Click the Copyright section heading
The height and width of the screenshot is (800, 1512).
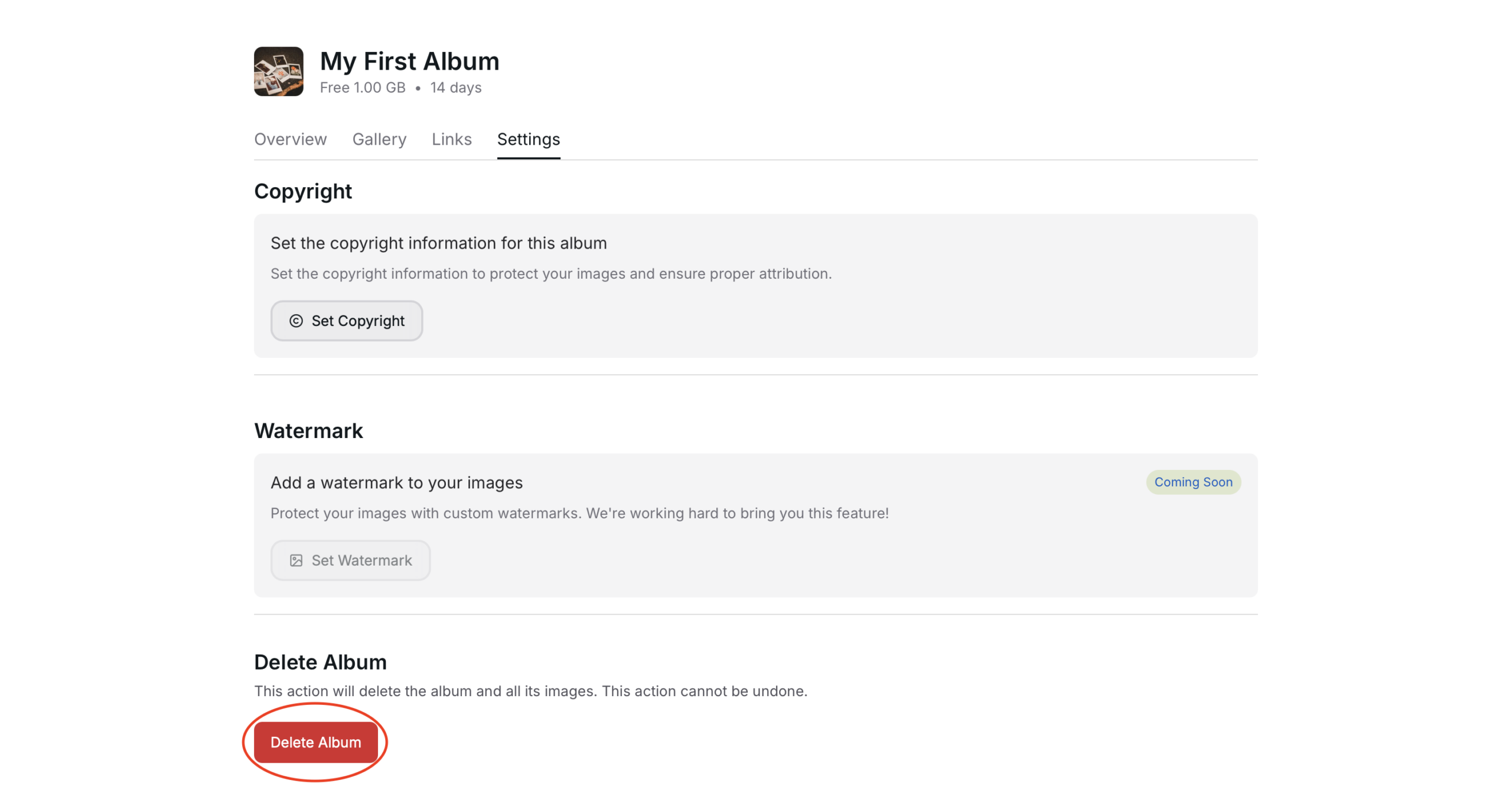[303, 191]
